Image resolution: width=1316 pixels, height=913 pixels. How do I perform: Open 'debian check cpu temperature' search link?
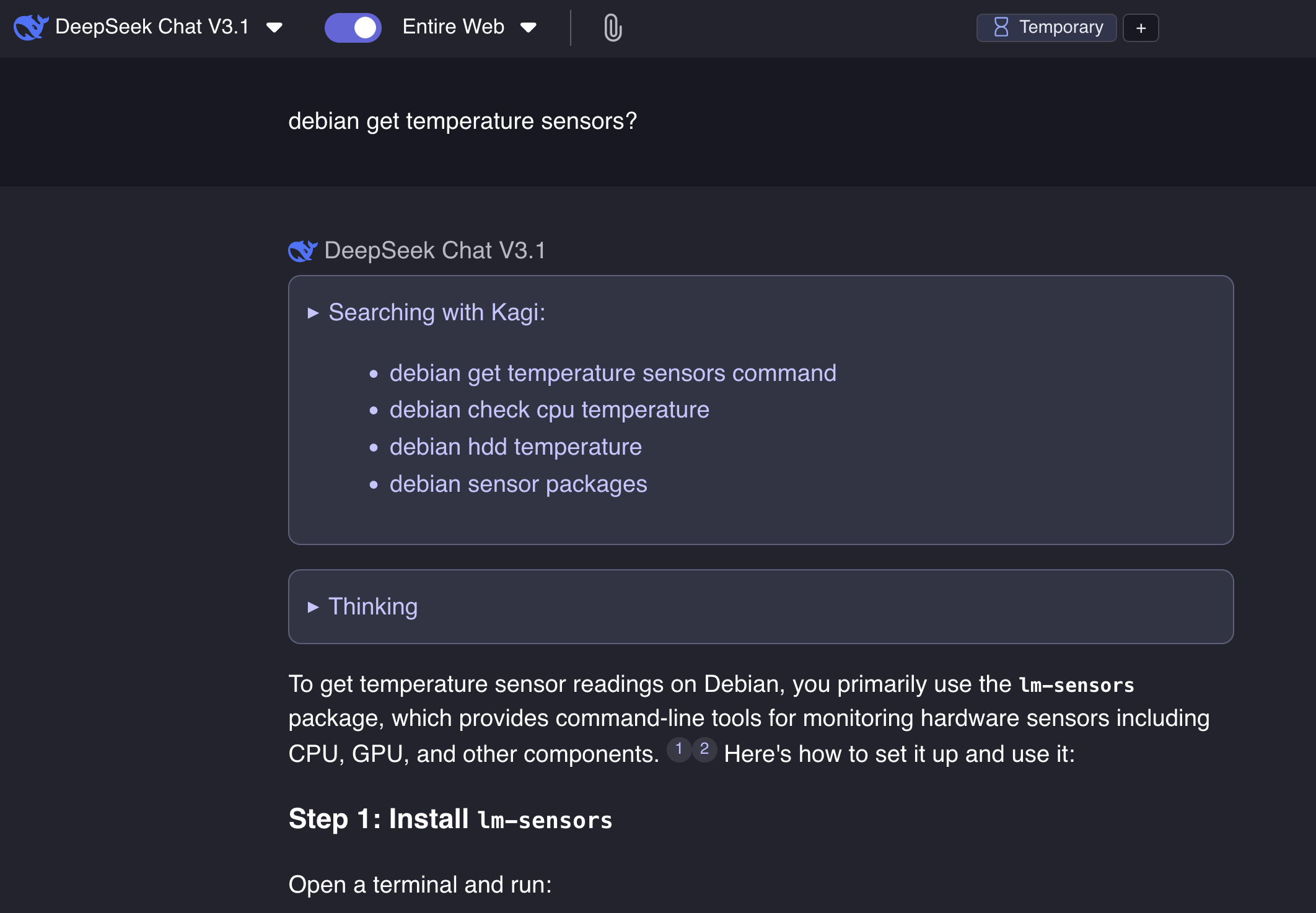click(549, 410)
